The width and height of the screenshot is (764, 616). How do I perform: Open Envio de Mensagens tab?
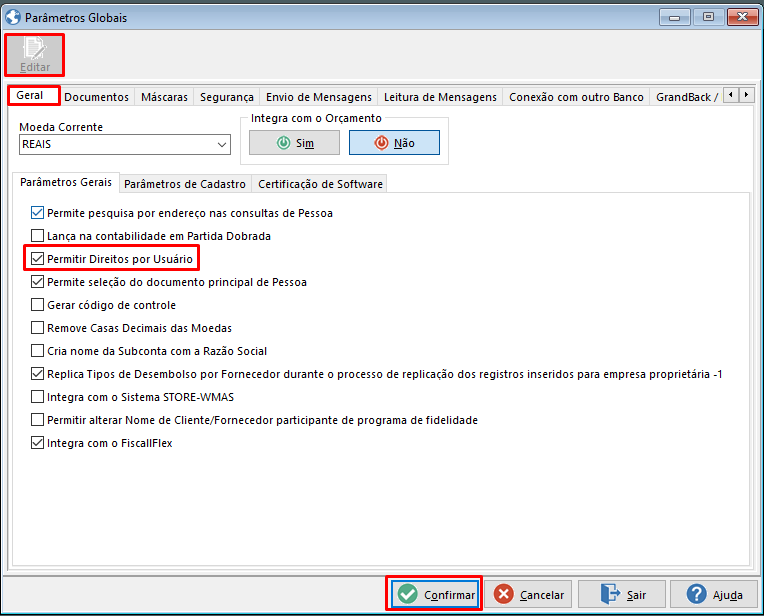319,97
